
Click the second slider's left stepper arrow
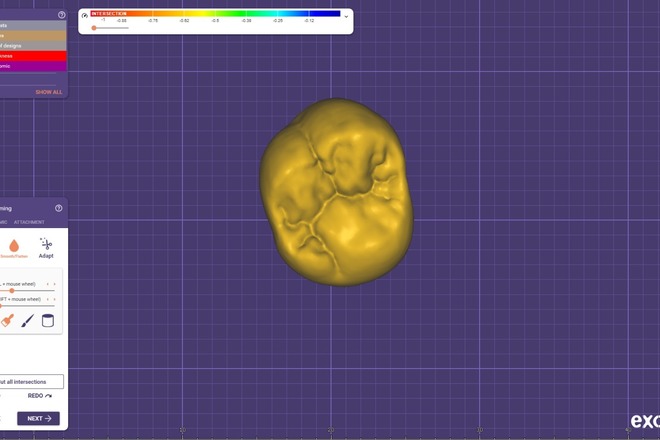point(47,299)
